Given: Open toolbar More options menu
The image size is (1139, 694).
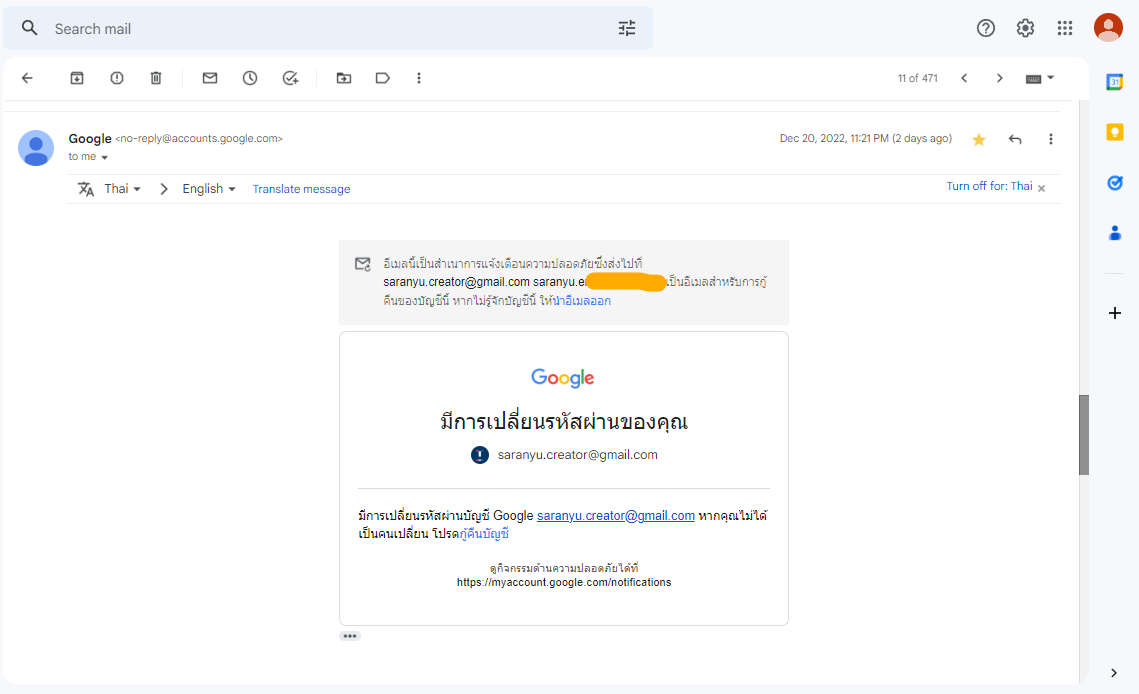Looking at the screenshot, I should point(419,78).
